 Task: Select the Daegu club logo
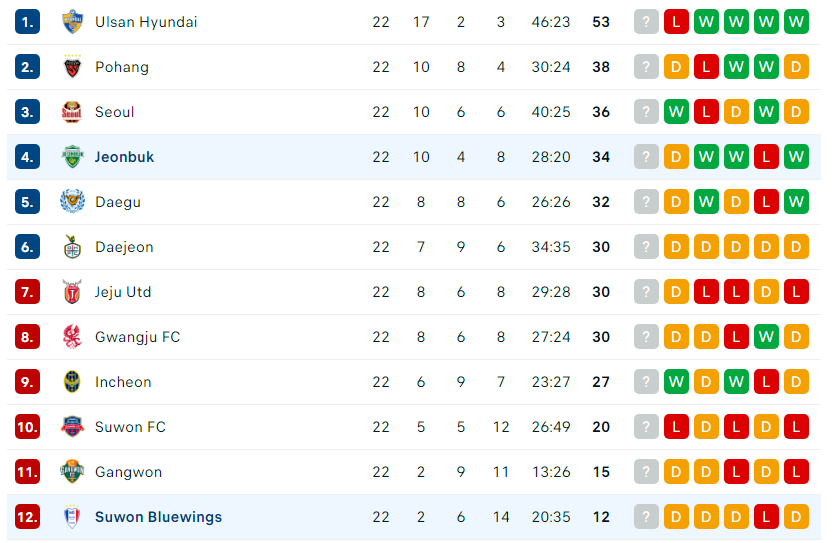(x=72, y=202)
